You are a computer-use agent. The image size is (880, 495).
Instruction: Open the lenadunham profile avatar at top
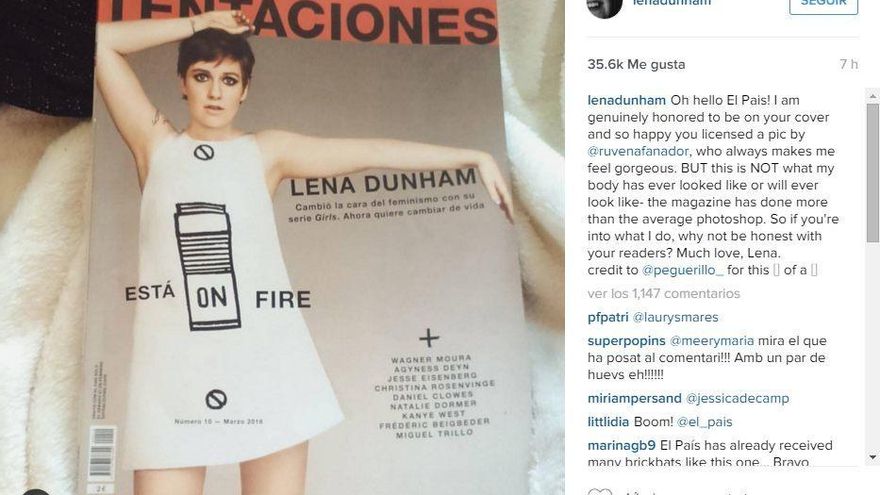tap(604, 7)
